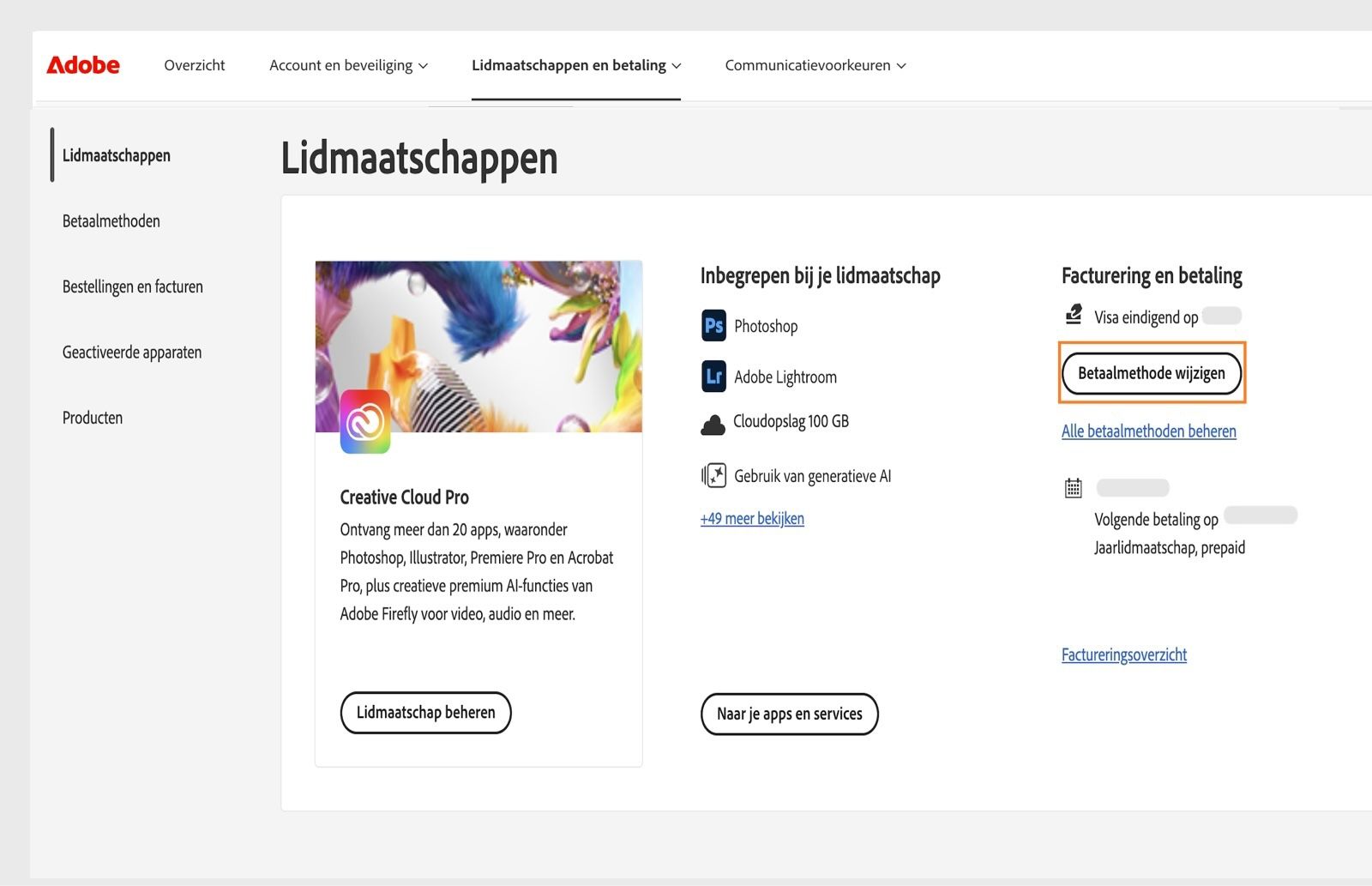Go to Geactiveerde apparaten
The height and width of the screenshot is (886, 1372).
coord(132,353)
